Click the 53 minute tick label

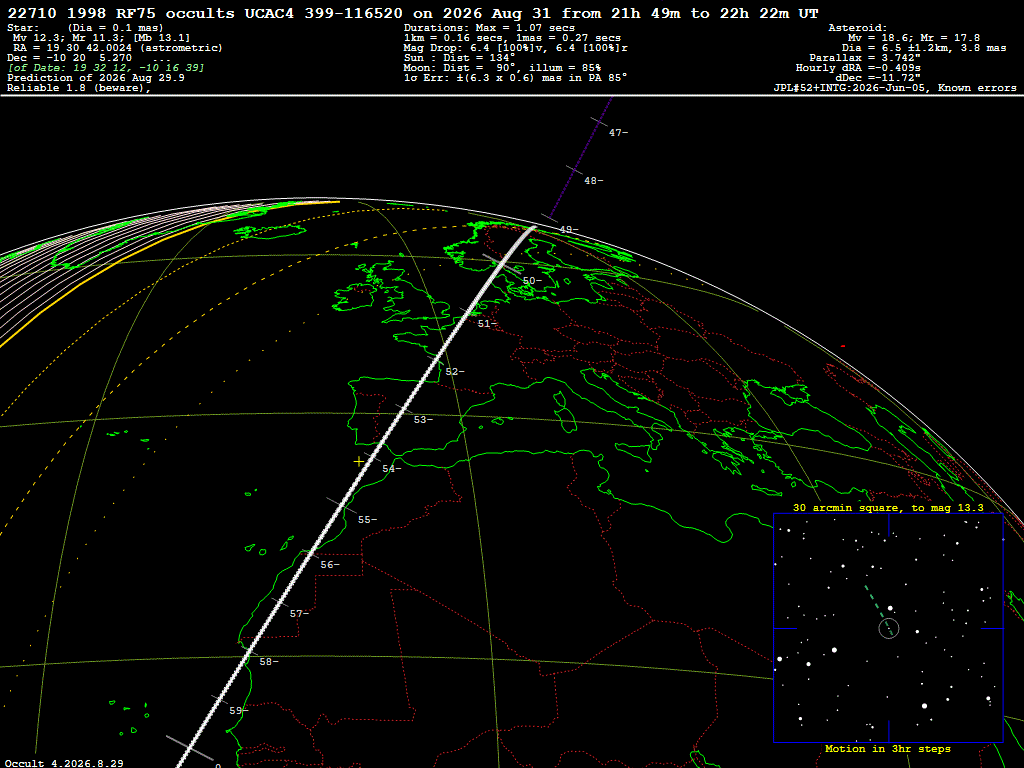(423, 420)
